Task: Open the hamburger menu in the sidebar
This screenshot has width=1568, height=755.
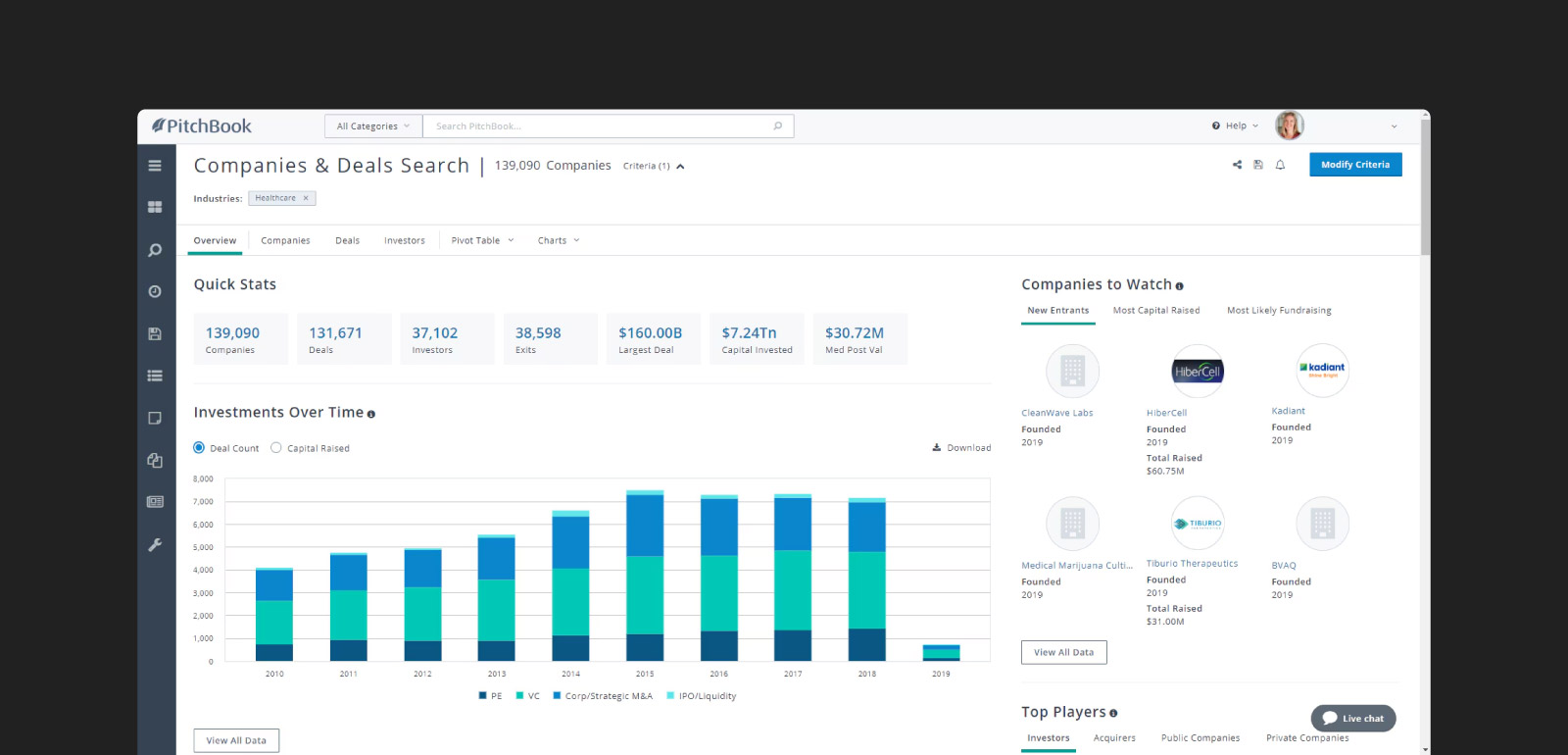Action: point(155,166)
